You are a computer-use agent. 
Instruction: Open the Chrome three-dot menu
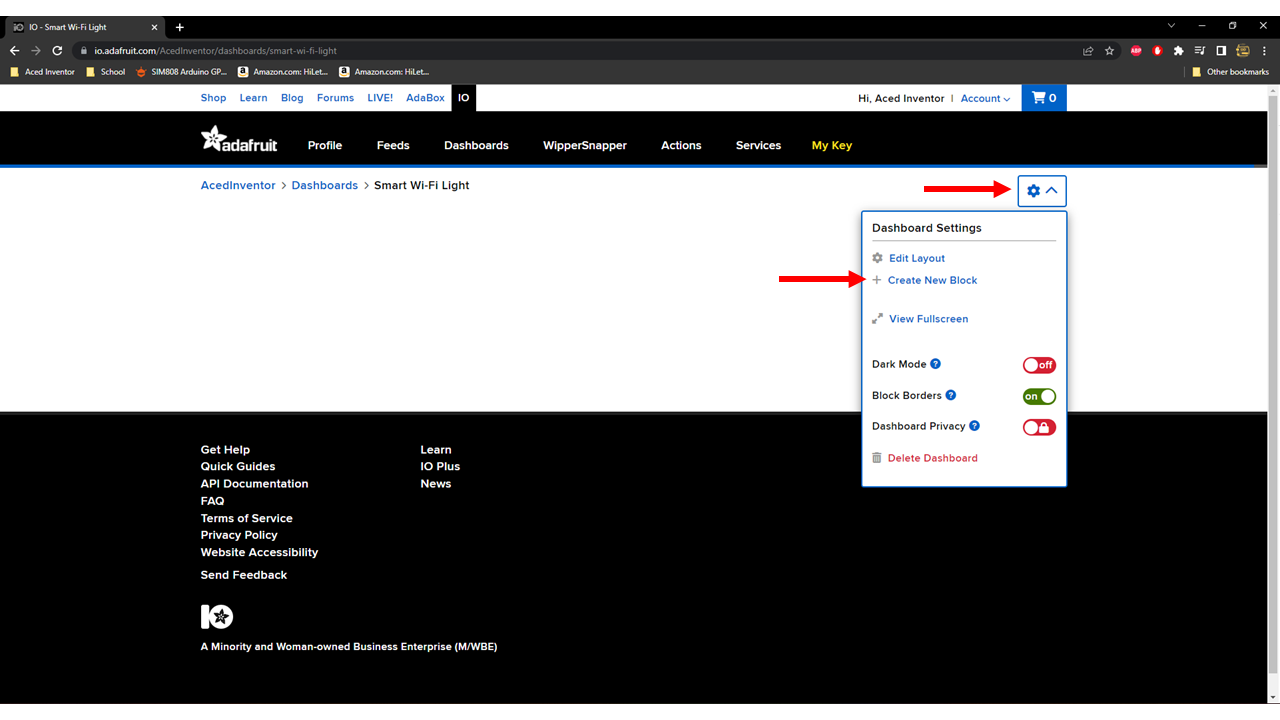[1264, 51]
